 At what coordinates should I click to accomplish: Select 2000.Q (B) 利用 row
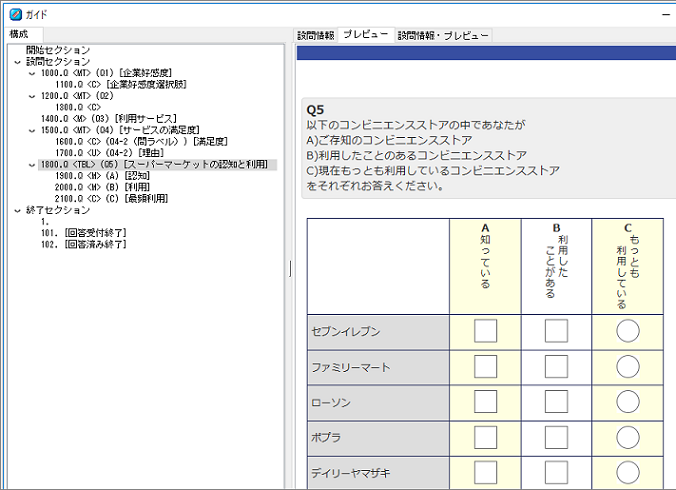click(103, 187)
